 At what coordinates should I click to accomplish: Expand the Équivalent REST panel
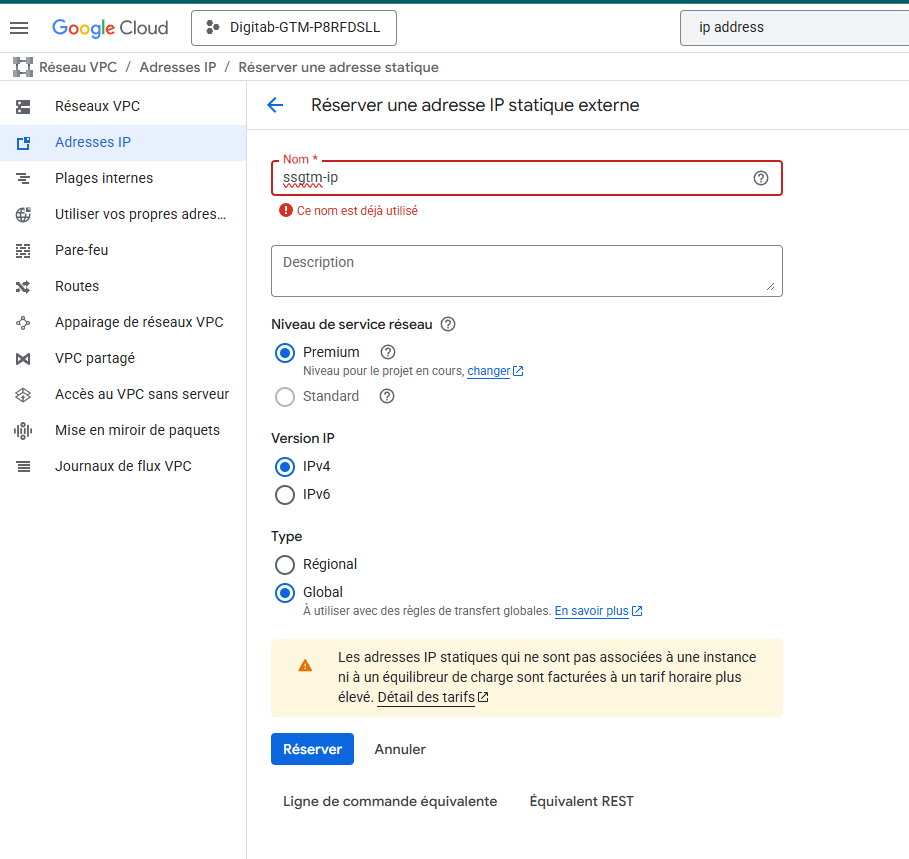pos(581,801)
